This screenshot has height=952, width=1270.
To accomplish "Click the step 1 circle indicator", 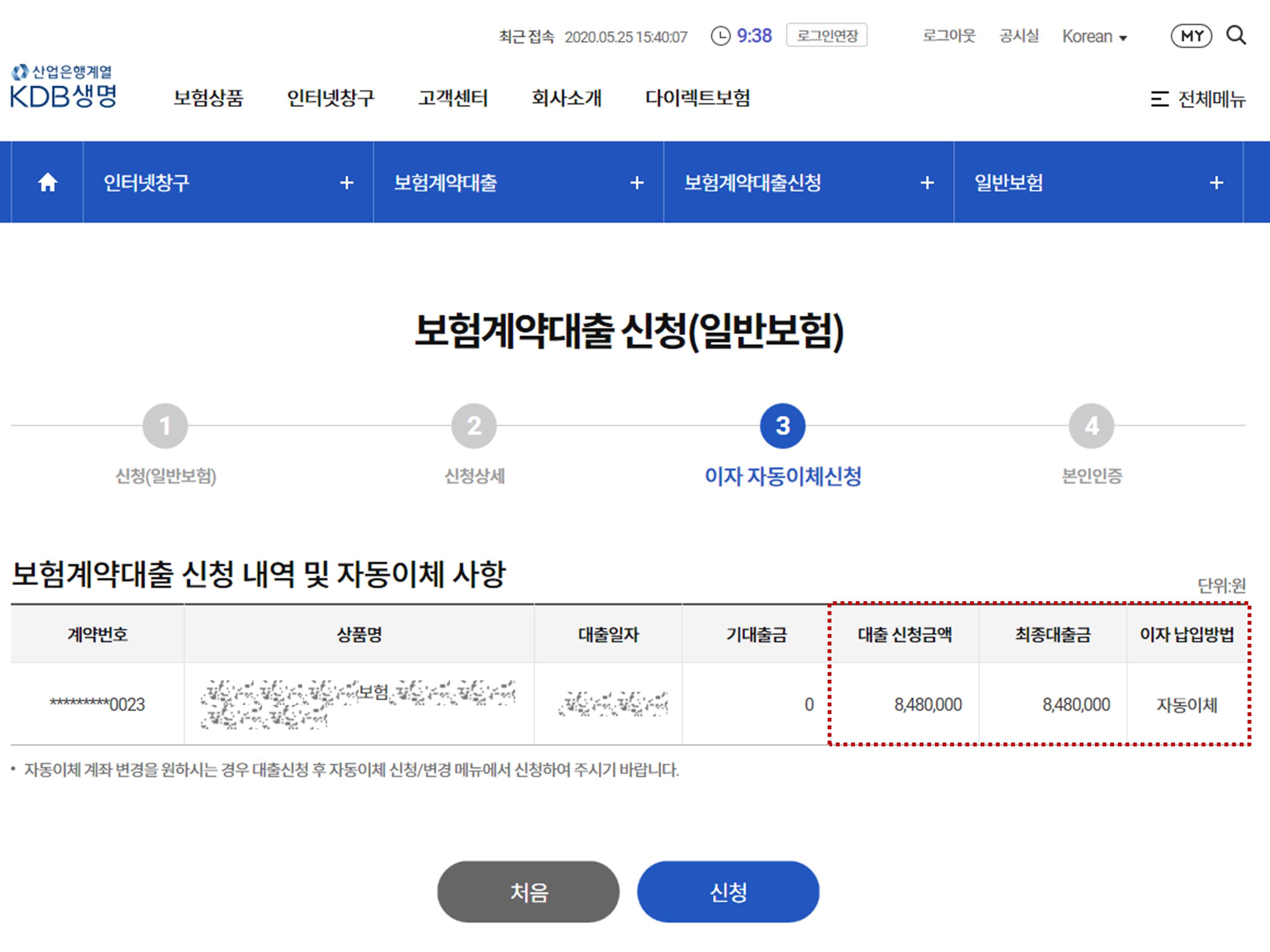I will 166,426.
